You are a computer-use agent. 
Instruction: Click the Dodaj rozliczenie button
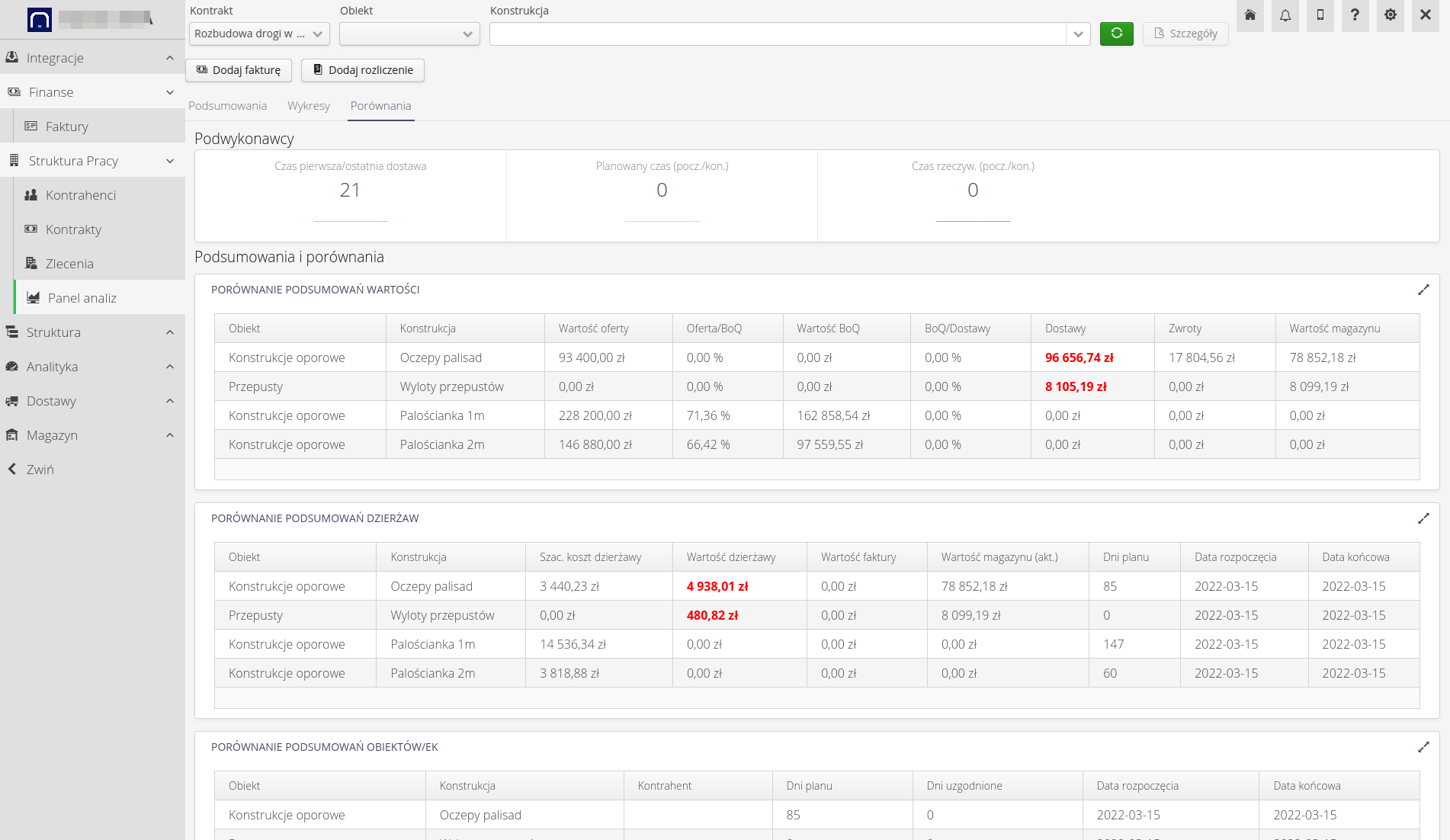tap(363, 70)
